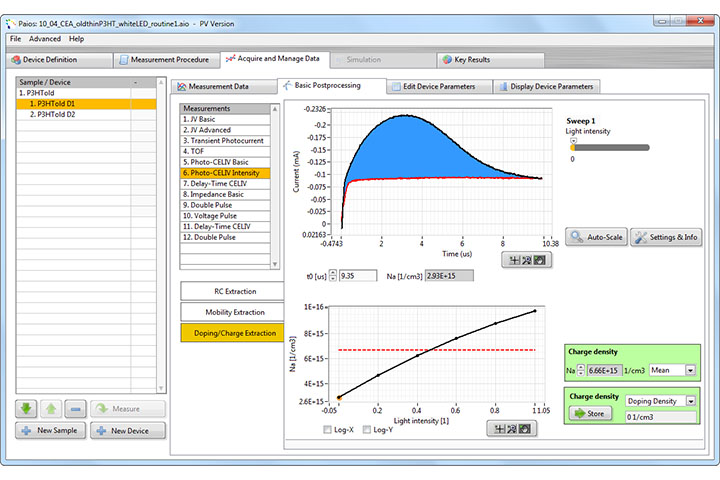Select measurement 4. TOF
The height and width of the screenshot is (480, 720).
pos(225,151)
